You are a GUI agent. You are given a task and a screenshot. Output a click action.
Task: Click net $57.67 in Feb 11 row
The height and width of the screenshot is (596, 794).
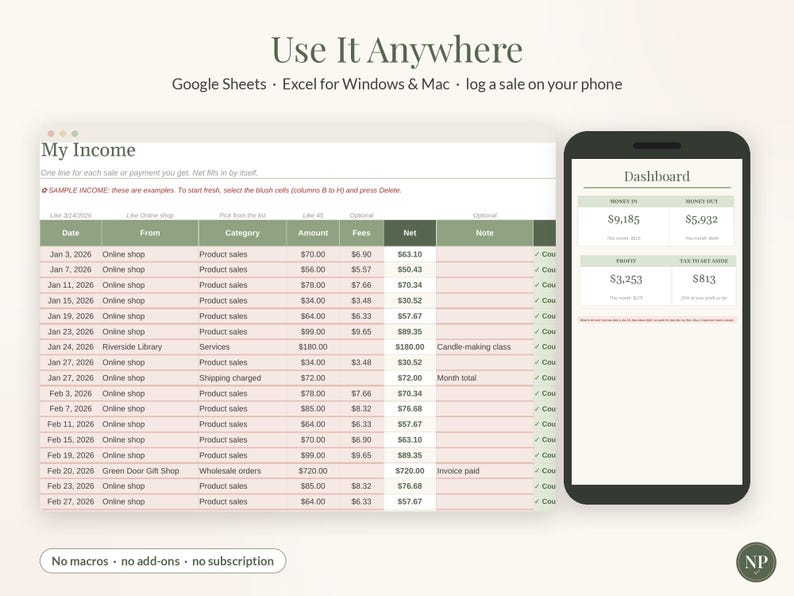(x=410, y=424)
